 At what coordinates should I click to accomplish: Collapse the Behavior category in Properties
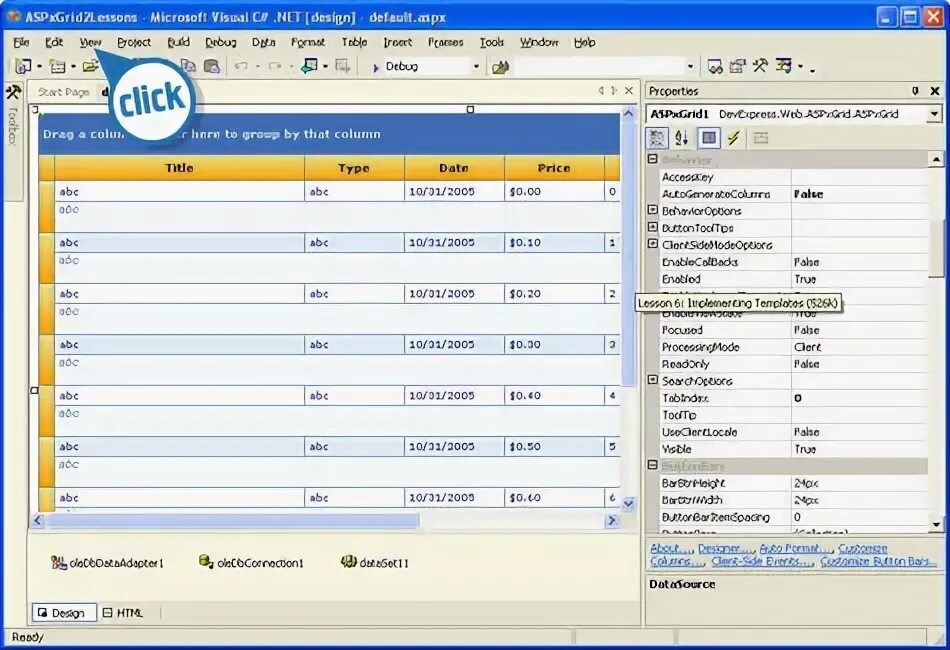pyautogui.click(x=653, y=159)
